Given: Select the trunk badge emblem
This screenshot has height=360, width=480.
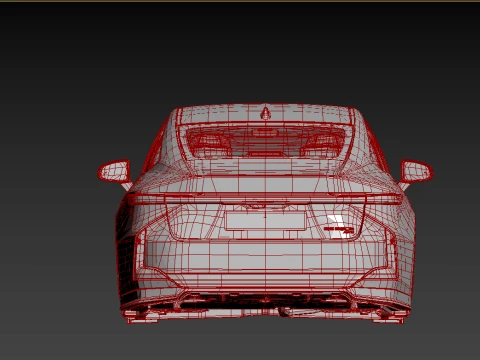Looking at the screenshot, I should tap(339, 229).
